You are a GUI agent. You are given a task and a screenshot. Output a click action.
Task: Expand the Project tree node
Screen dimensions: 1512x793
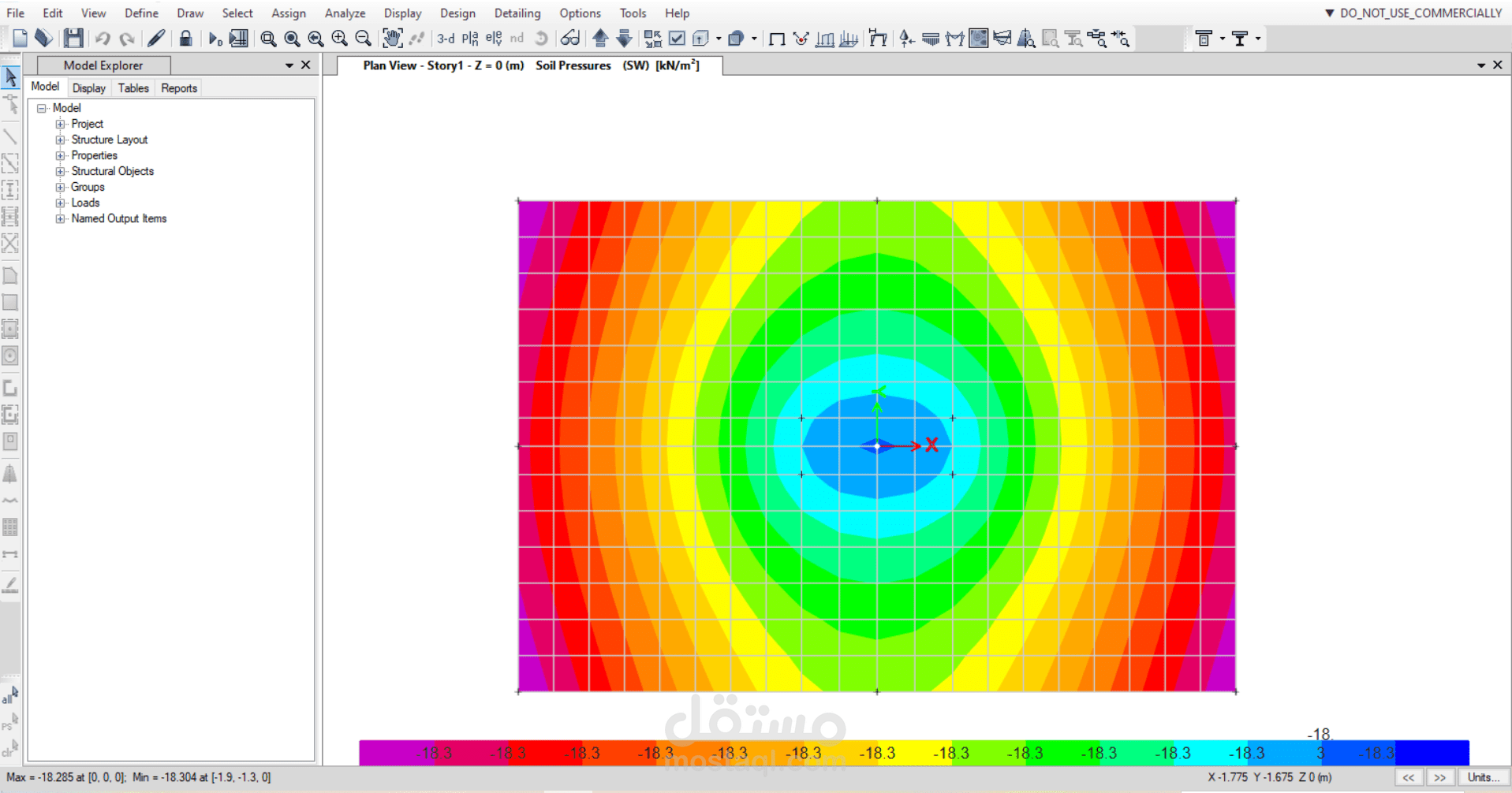[60, 124]
